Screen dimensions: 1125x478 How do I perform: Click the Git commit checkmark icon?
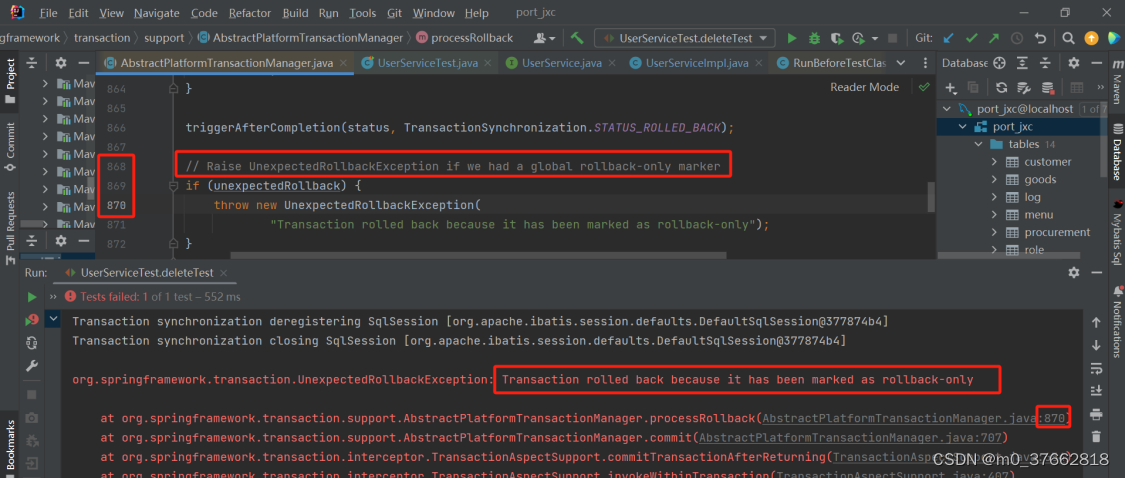click(x=969, y=38)
